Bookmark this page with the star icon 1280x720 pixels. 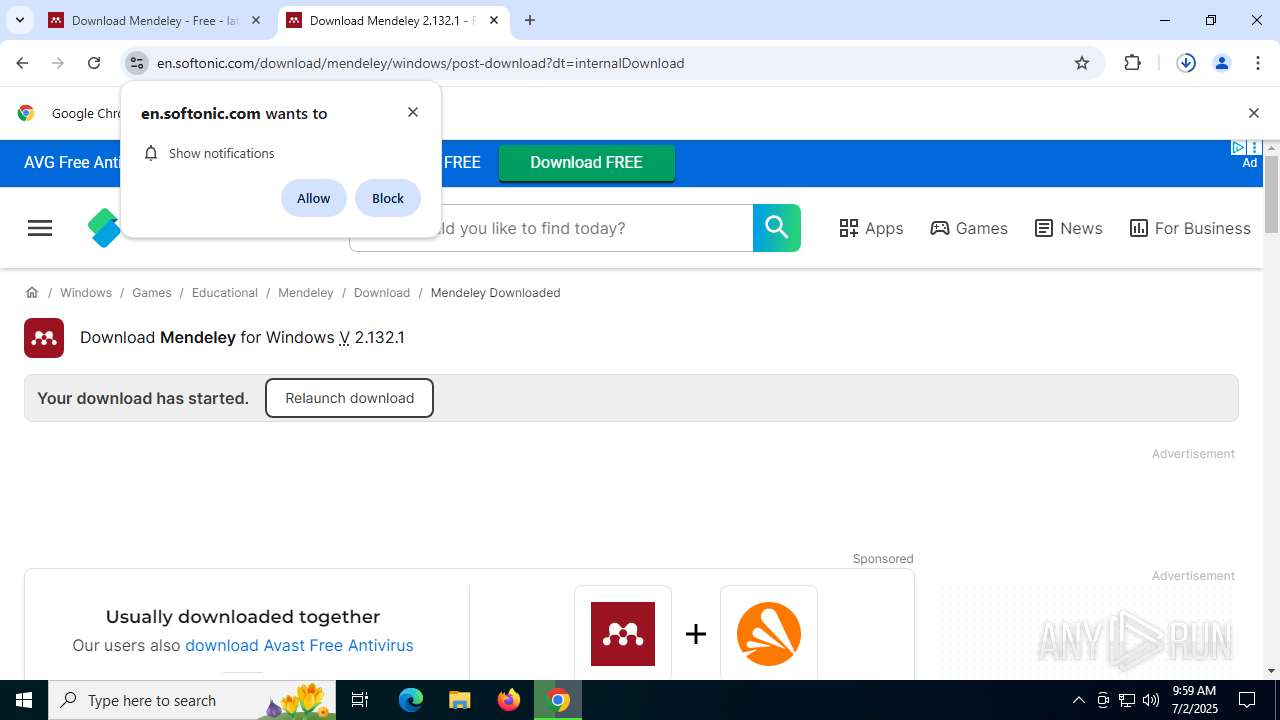(x=1082, y=63)
